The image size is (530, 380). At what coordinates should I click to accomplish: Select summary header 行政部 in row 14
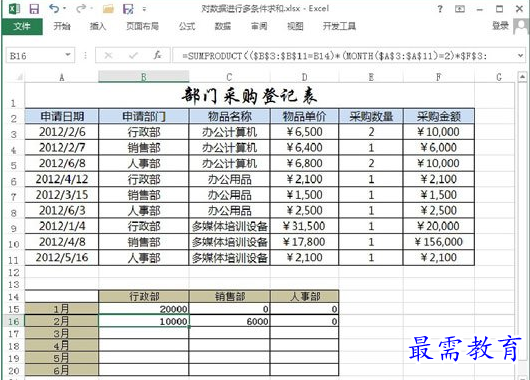pyautogui.click(x=144, y=296)
